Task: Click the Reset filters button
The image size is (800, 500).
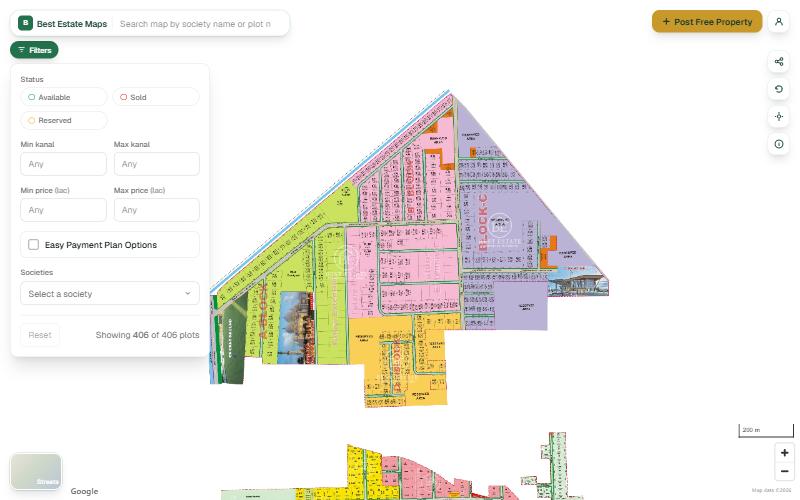Action: tap(40, 335)
